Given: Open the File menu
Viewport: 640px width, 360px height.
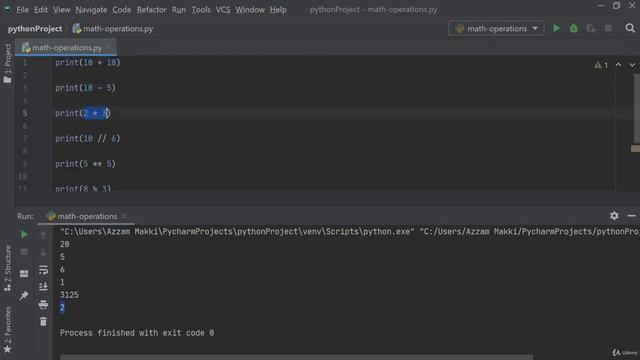Looking at the screenshot, I should (x=22, y=9).
